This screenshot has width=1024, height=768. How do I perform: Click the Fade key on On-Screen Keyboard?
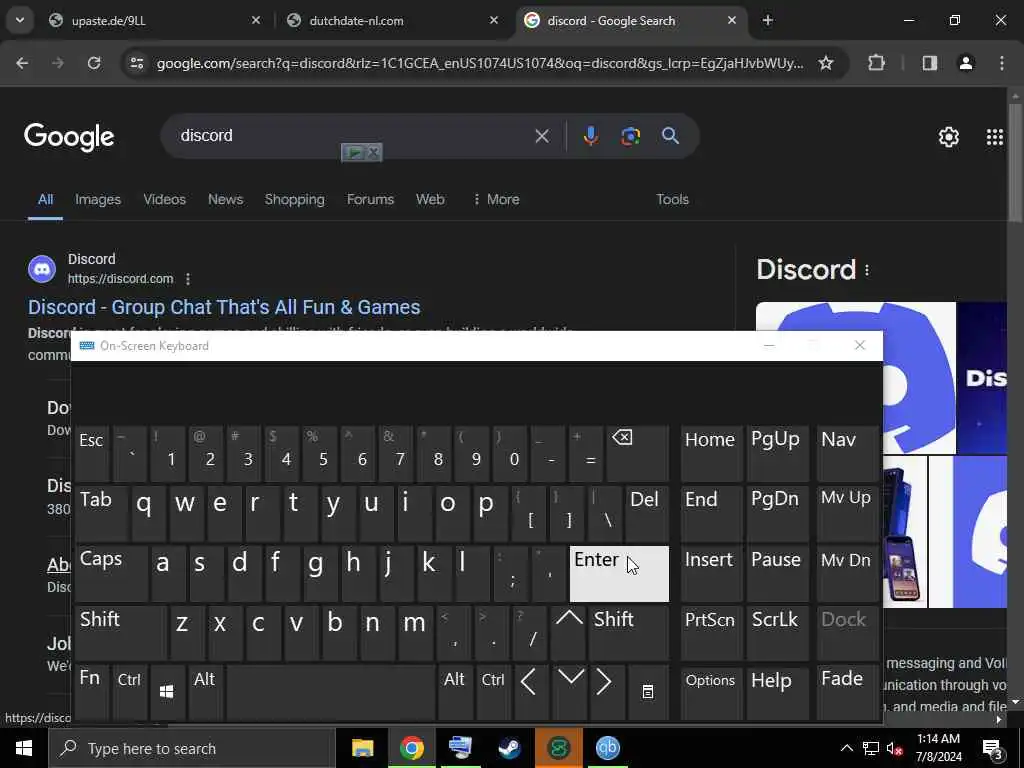pos(848,692)
